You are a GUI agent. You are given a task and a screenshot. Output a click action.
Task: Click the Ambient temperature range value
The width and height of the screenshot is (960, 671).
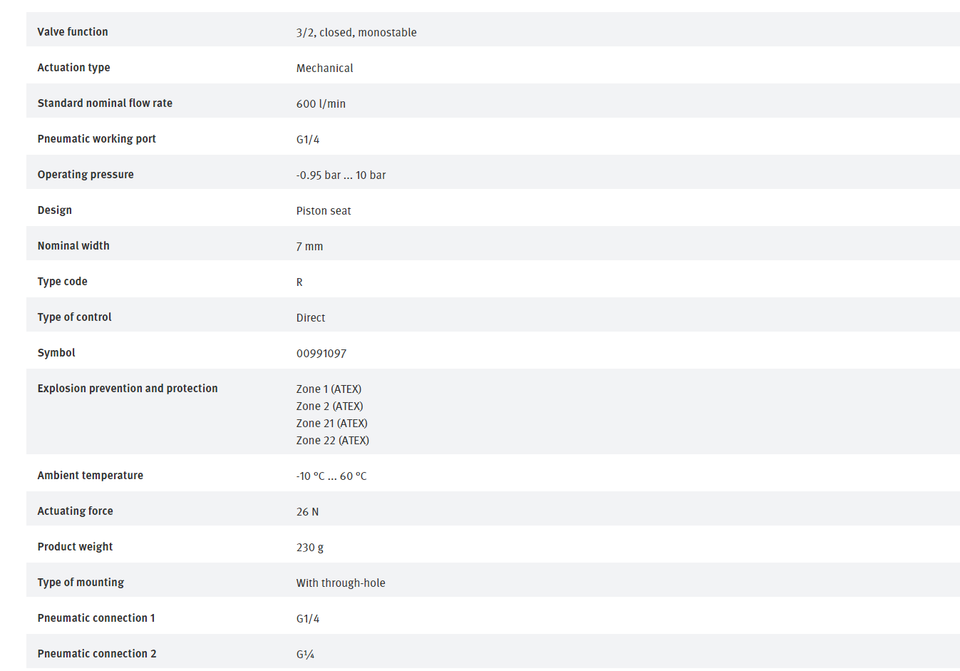pos(331,476)
